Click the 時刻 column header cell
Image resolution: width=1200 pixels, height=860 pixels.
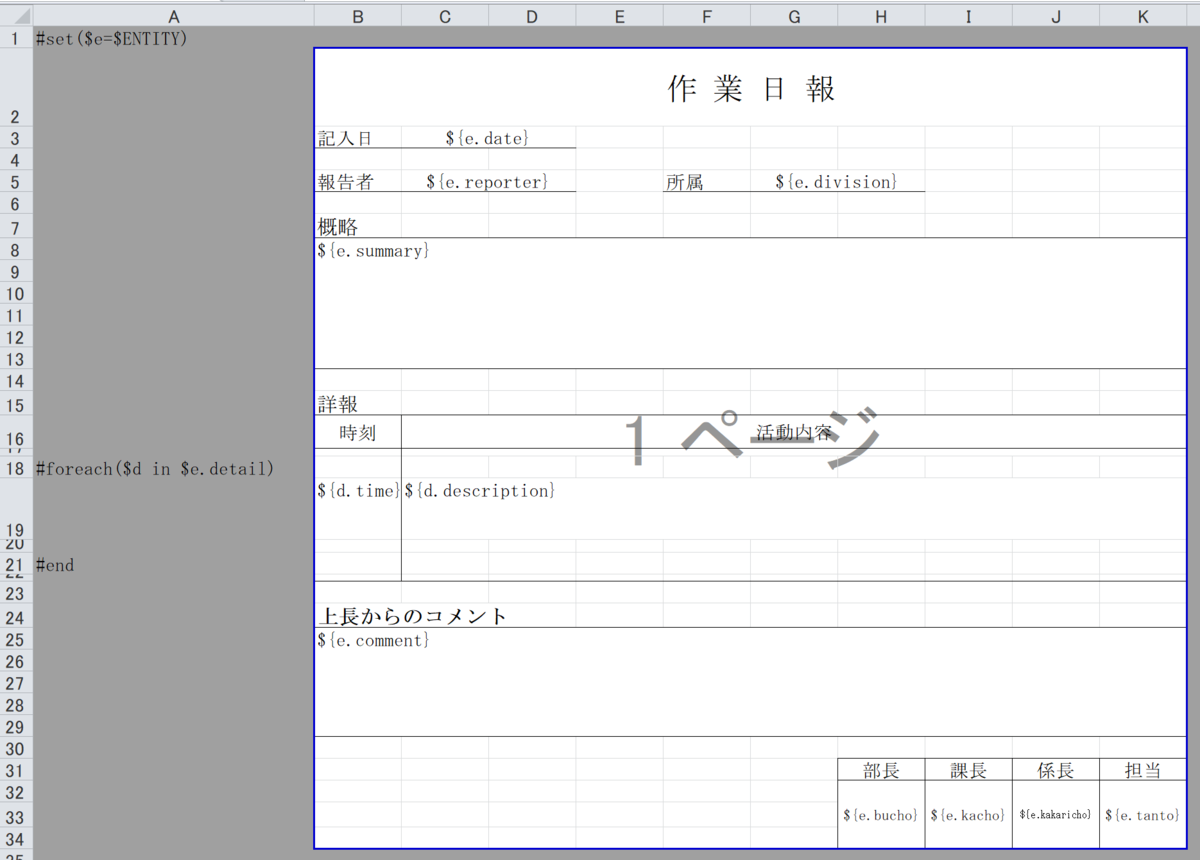pyautogui.click(x=357, y=432)
